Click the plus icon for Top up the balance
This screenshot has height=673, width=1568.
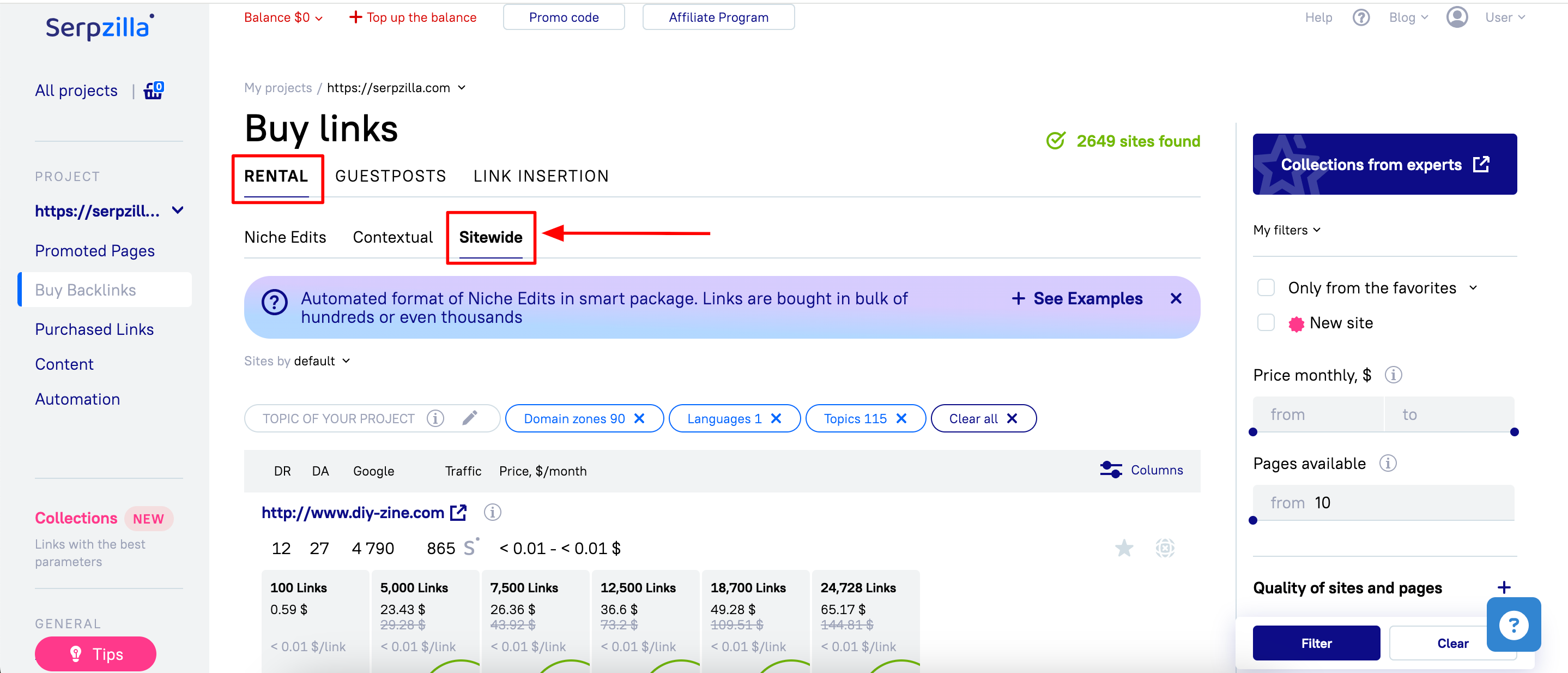click(355, 17)
